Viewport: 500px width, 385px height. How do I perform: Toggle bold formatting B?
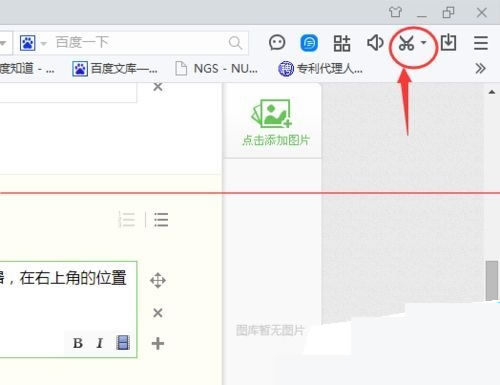pyautogui.click(x=78, y=343)
